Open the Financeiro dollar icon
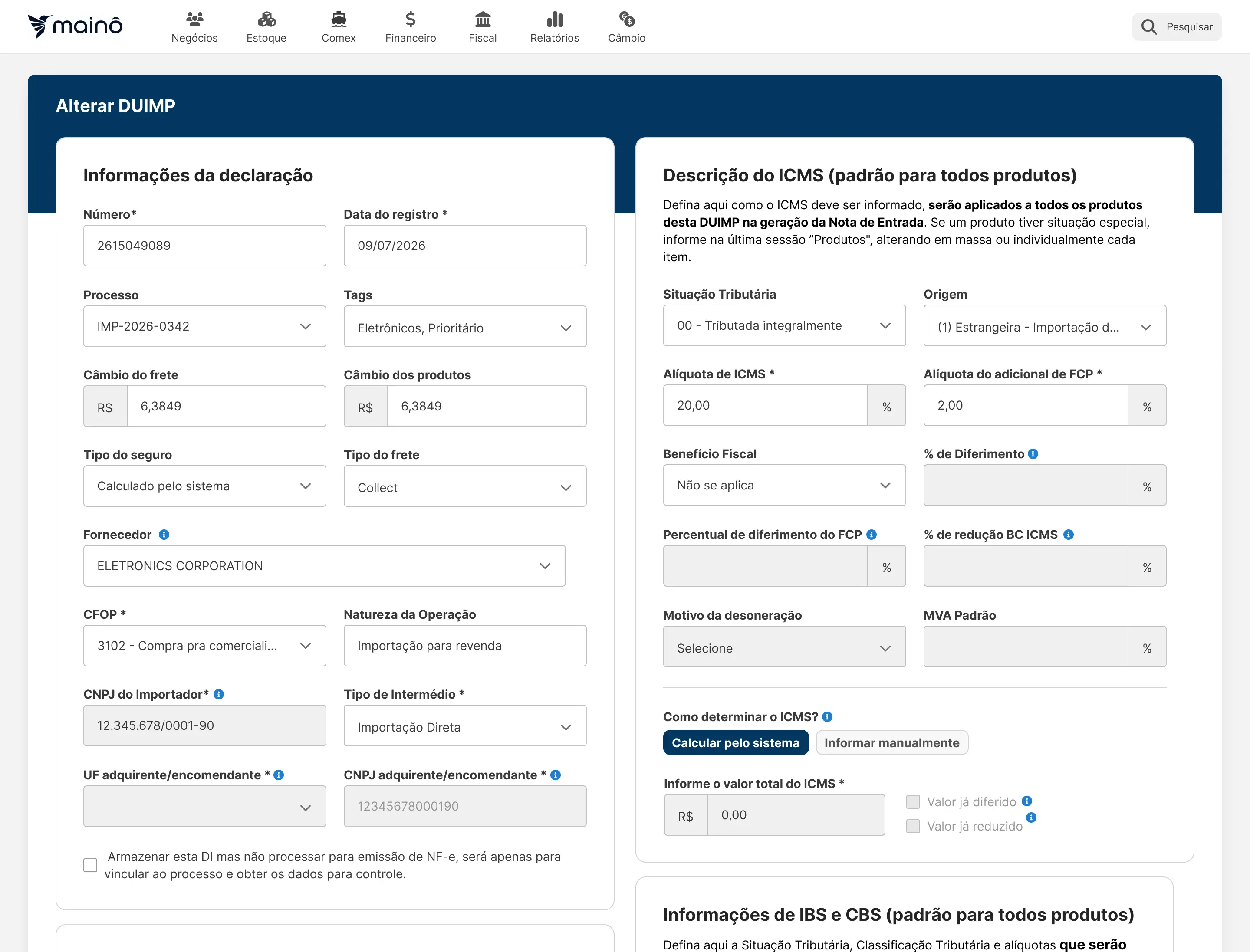1250x952 pixels. tap(411, 19)
